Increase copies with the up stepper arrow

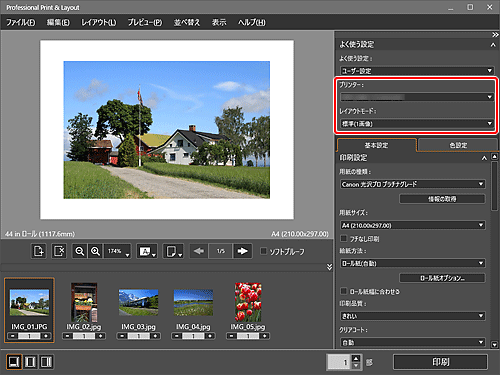point(356,359)
